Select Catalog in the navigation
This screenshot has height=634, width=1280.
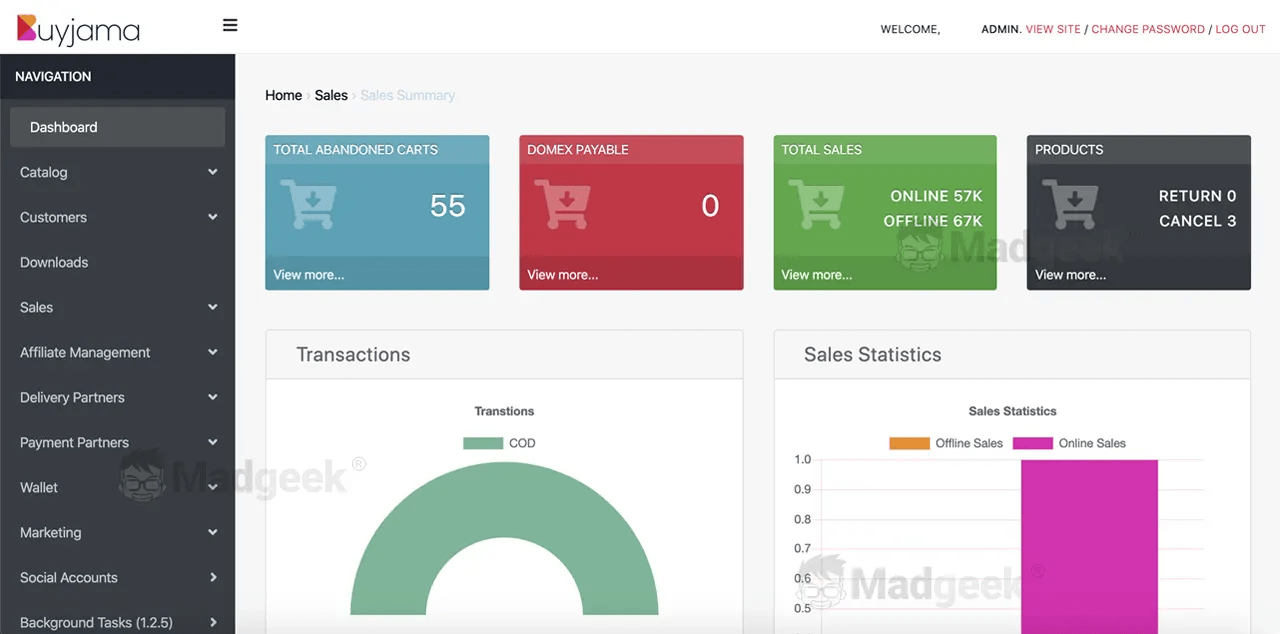[44, 172]
